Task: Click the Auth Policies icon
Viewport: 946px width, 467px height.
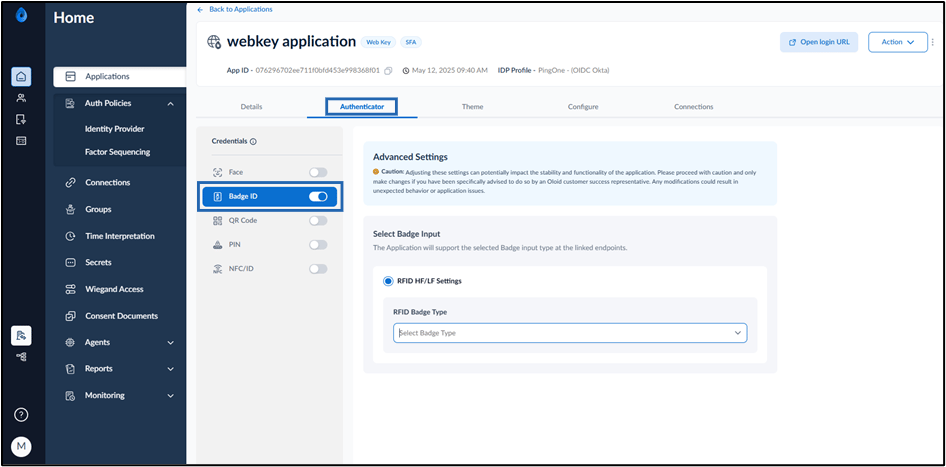Action: [x=70, y=103]
